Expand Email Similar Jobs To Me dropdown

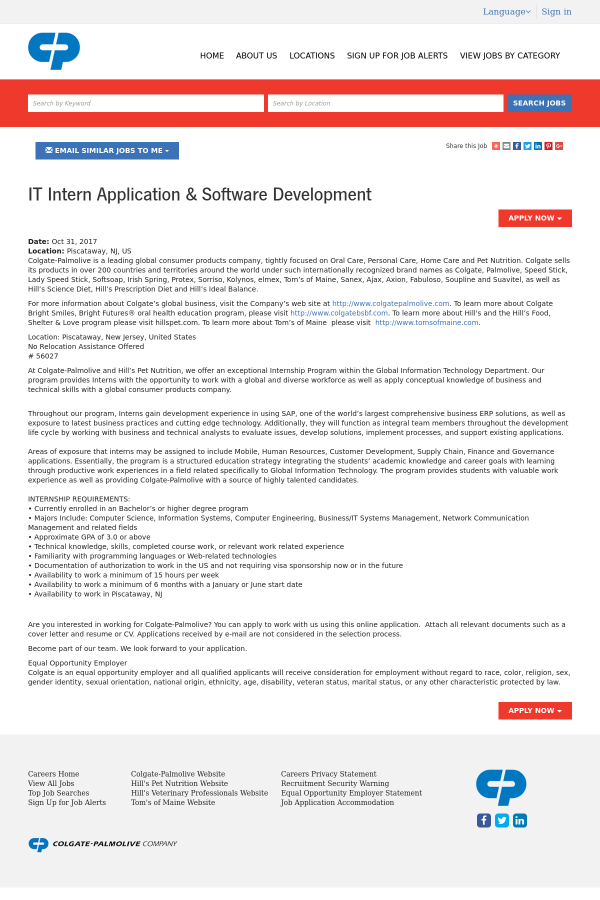pyautogui.click(x=107, y=150)
